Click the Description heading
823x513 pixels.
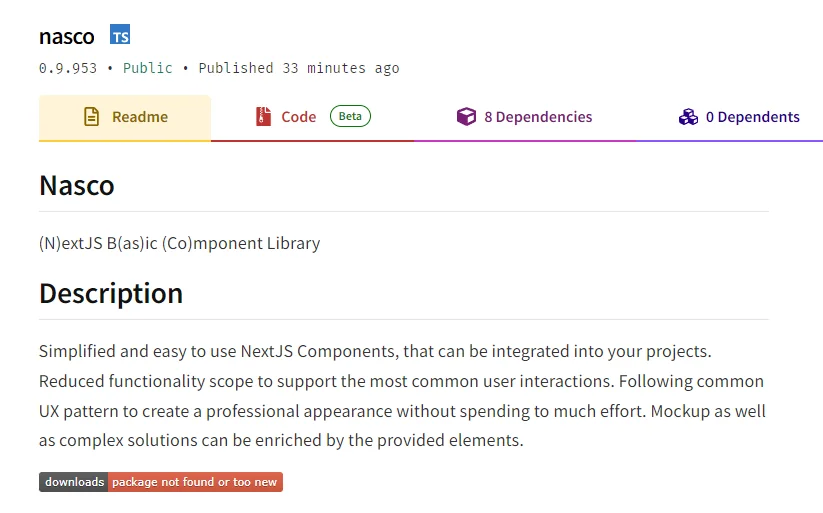click(x=111, y=293)
